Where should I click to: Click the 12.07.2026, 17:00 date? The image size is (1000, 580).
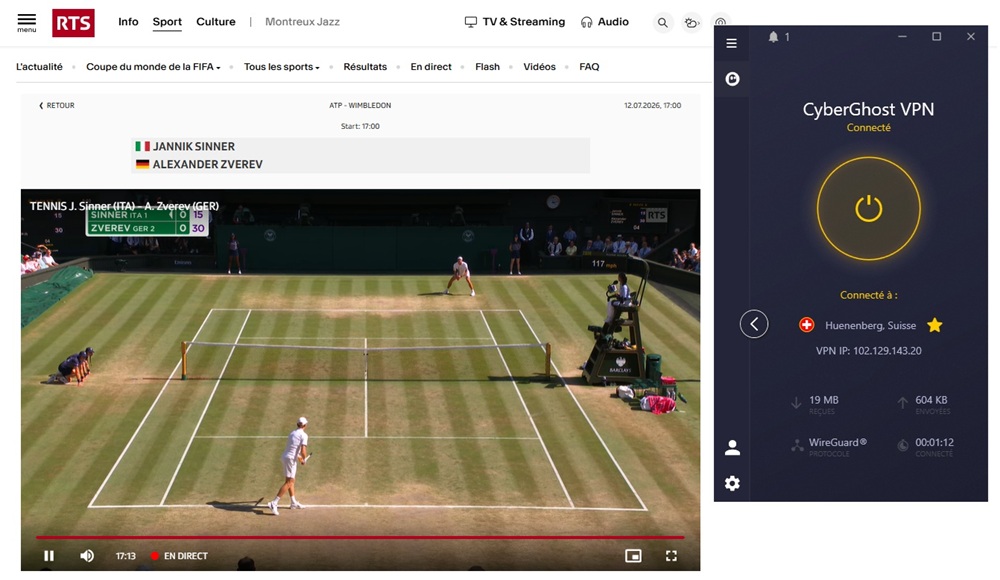tap(652, 105)
